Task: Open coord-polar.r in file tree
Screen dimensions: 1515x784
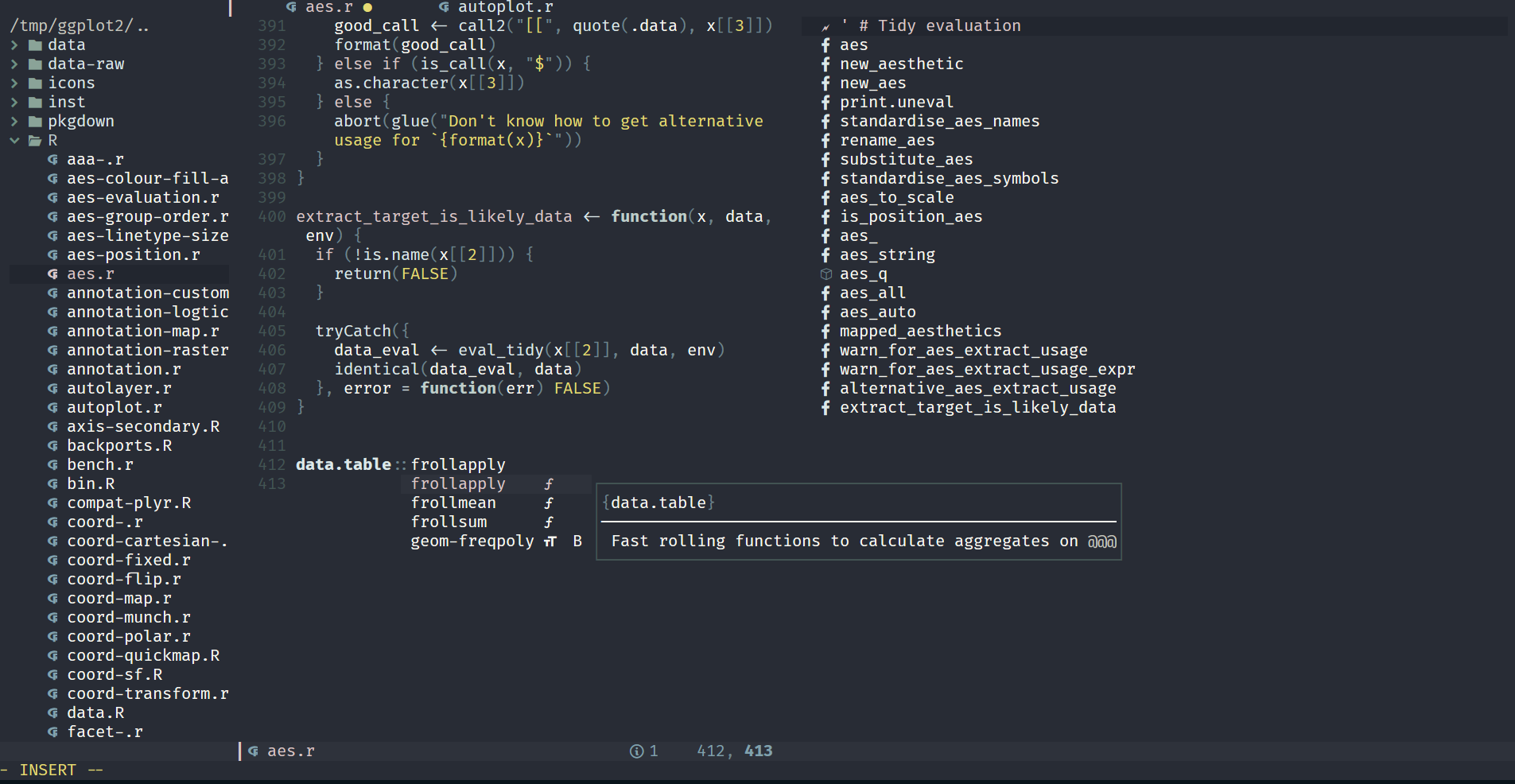Action: click(129, 637)
